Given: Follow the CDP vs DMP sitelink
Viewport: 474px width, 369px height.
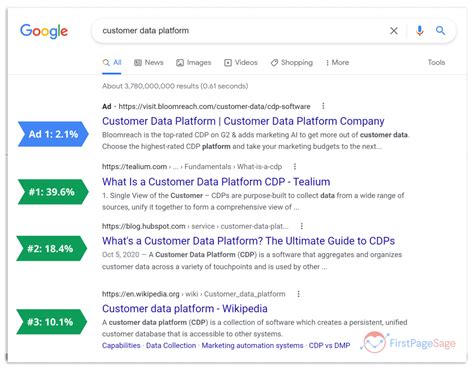Looking at the screenshot, I should click(329, 345).
